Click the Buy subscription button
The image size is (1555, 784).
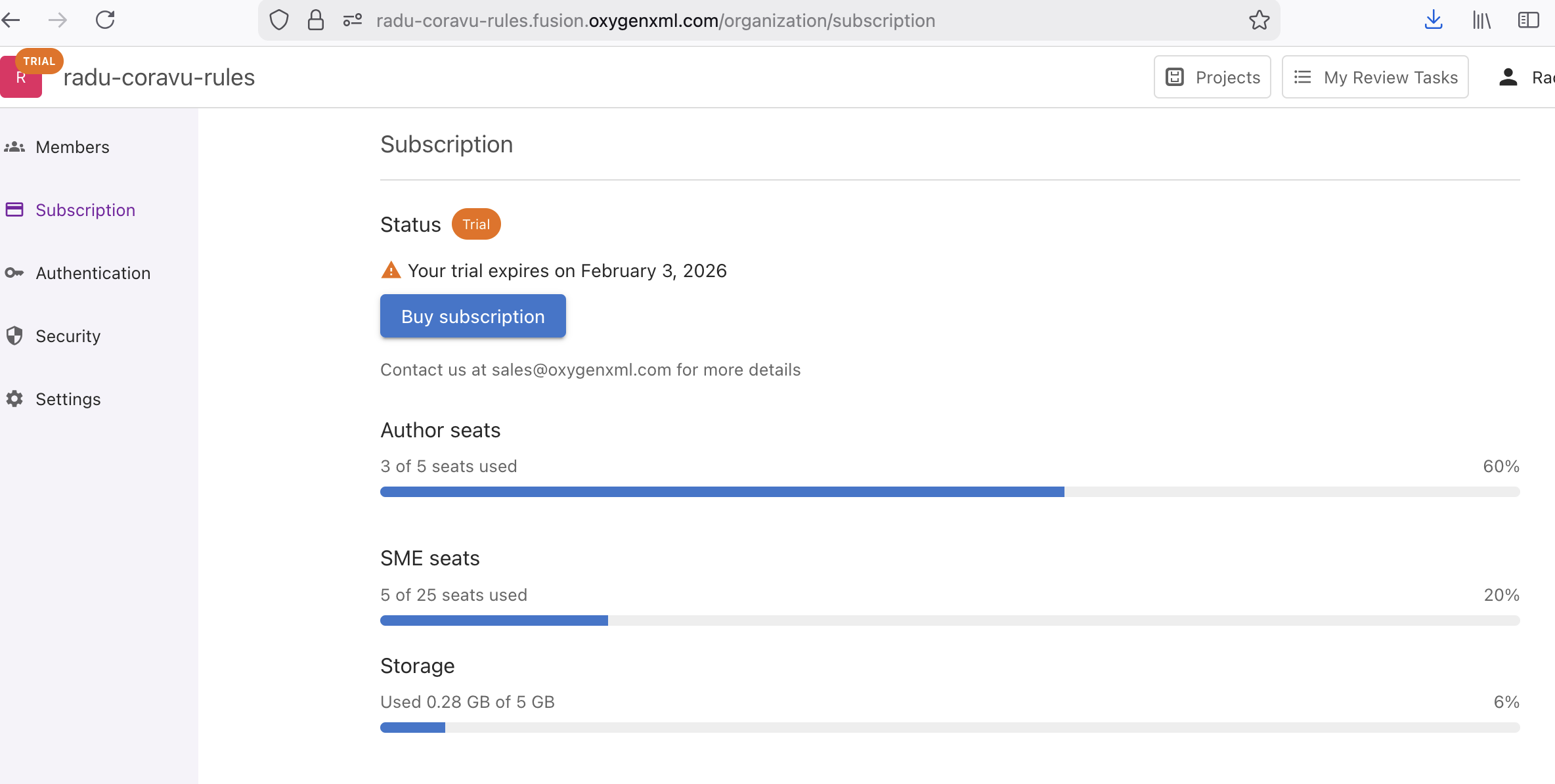coord(473,316)
